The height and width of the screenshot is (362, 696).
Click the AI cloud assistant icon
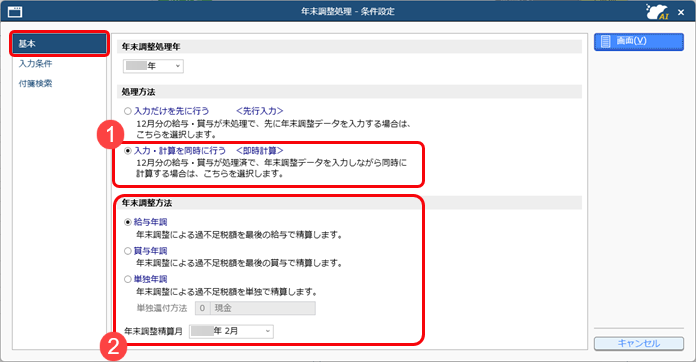(x=657, y=12)
